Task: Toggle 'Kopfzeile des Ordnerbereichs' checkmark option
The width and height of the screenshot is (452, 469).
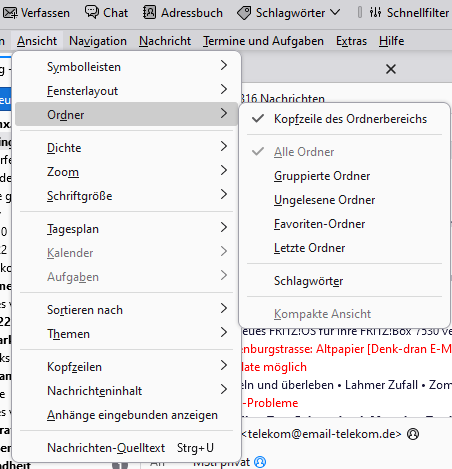Action: (x=345, y=119)
